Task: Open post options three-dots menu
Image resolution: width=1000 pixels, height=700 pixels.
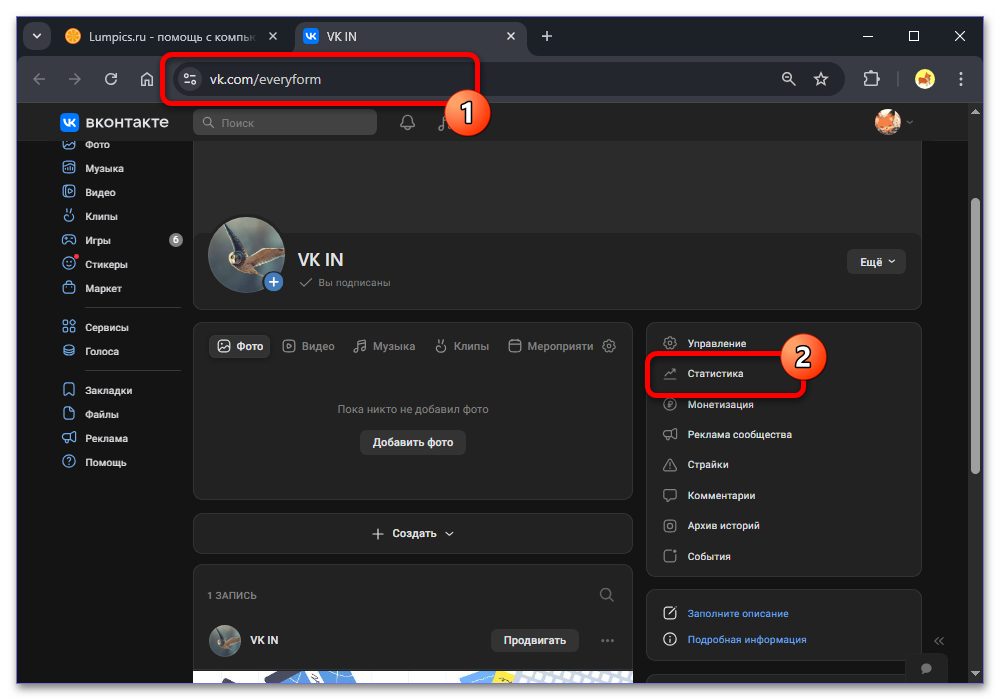Action: click(x=607, y=641)
